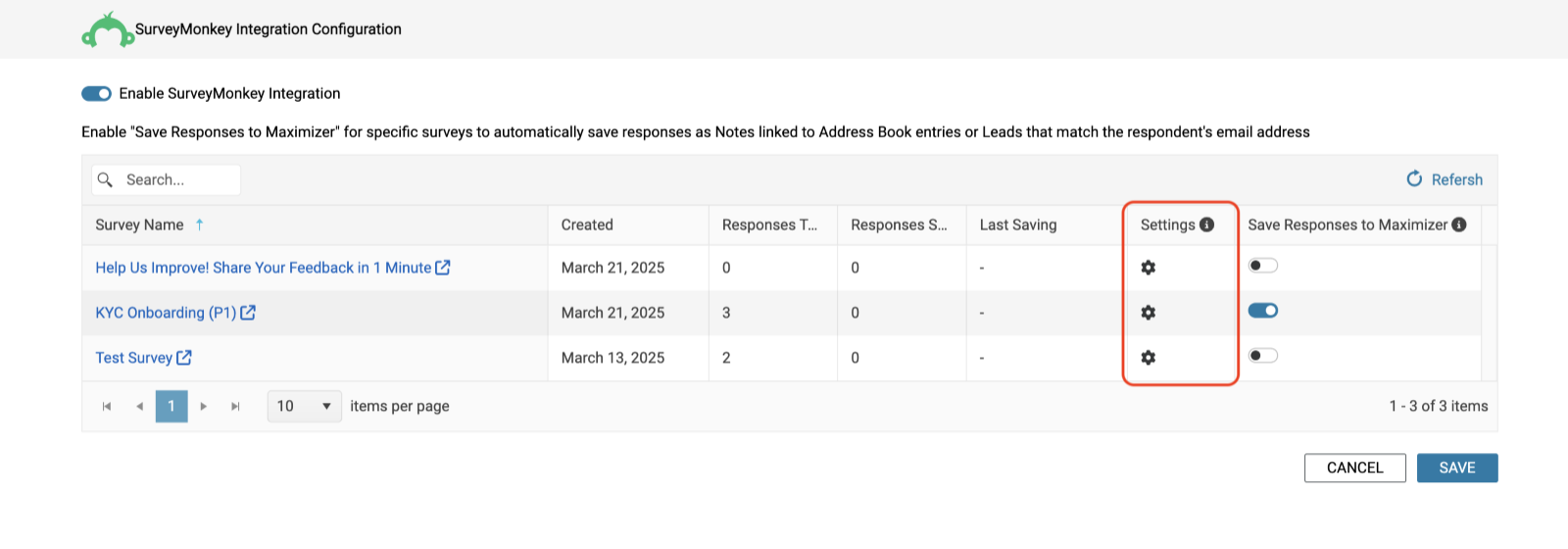The image size is (1568, 549).
Task: Open the Test Survey link
Action: 133,358
